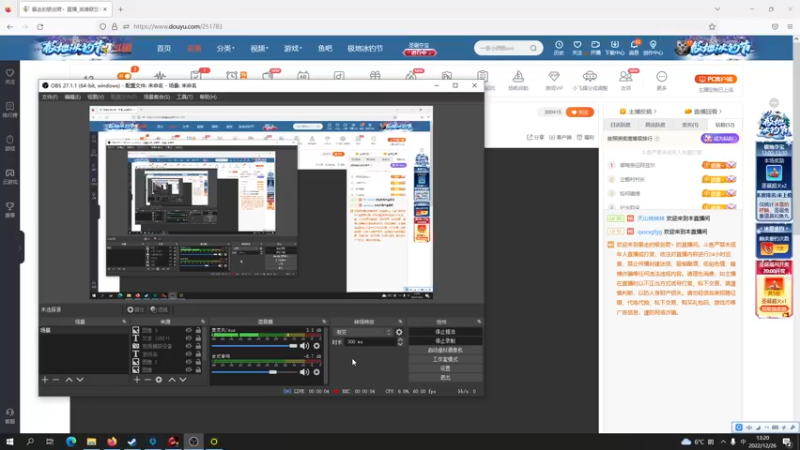Click the 300 ms duration field
The image size is (800, 450).
(x=370, y=342)
